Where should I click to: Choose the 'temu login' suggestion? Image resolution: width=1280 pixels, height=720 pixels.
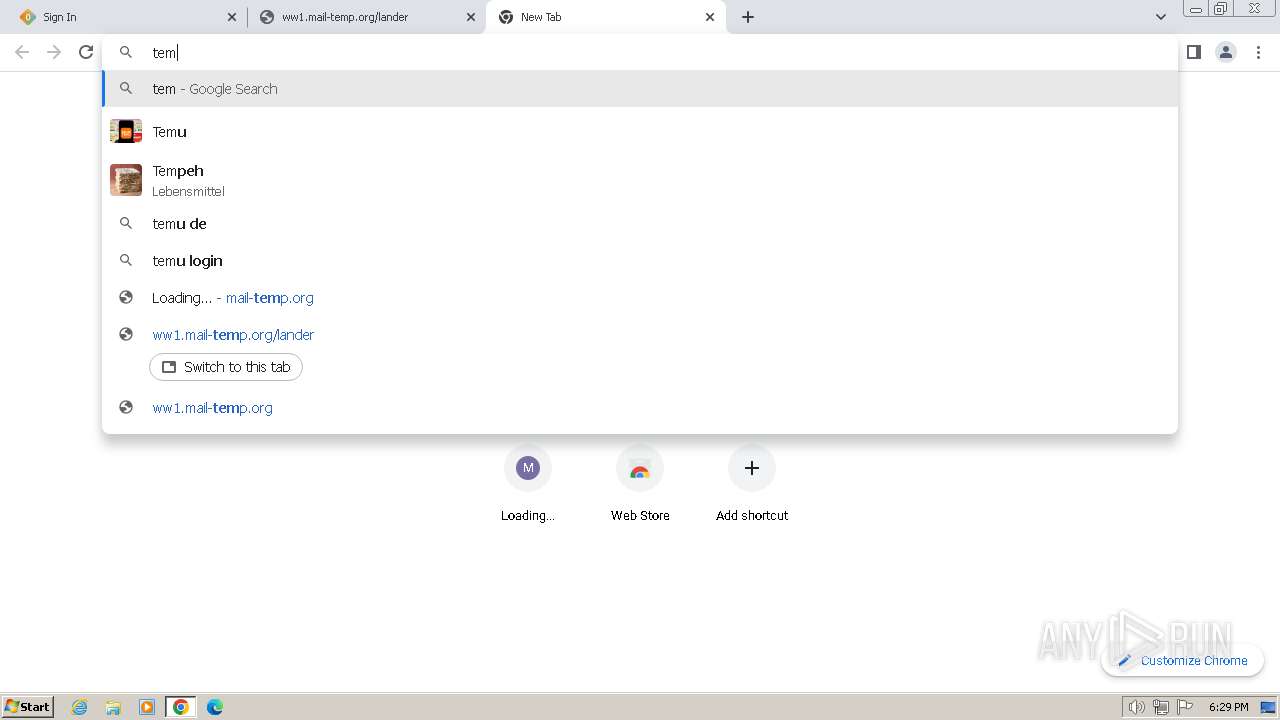640,261
